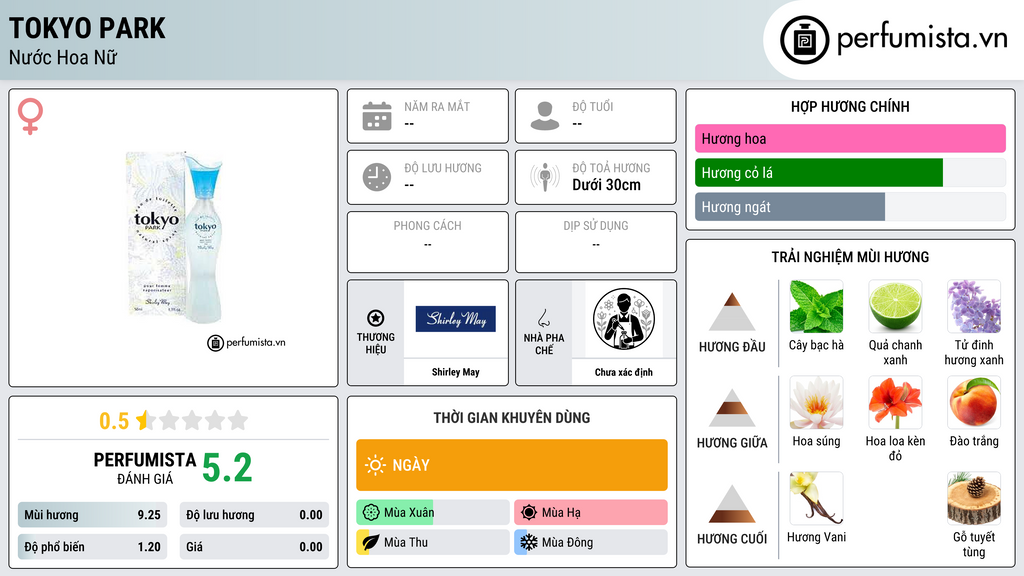The height and width of the screenshot is (576, 1024).
Task: Click the perfumista.vn site name text
Action: (922, 38)
